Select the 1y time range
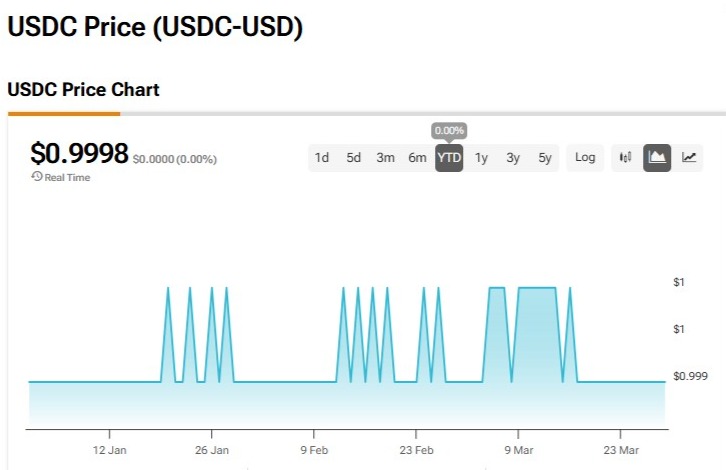 tap(481, 158)
